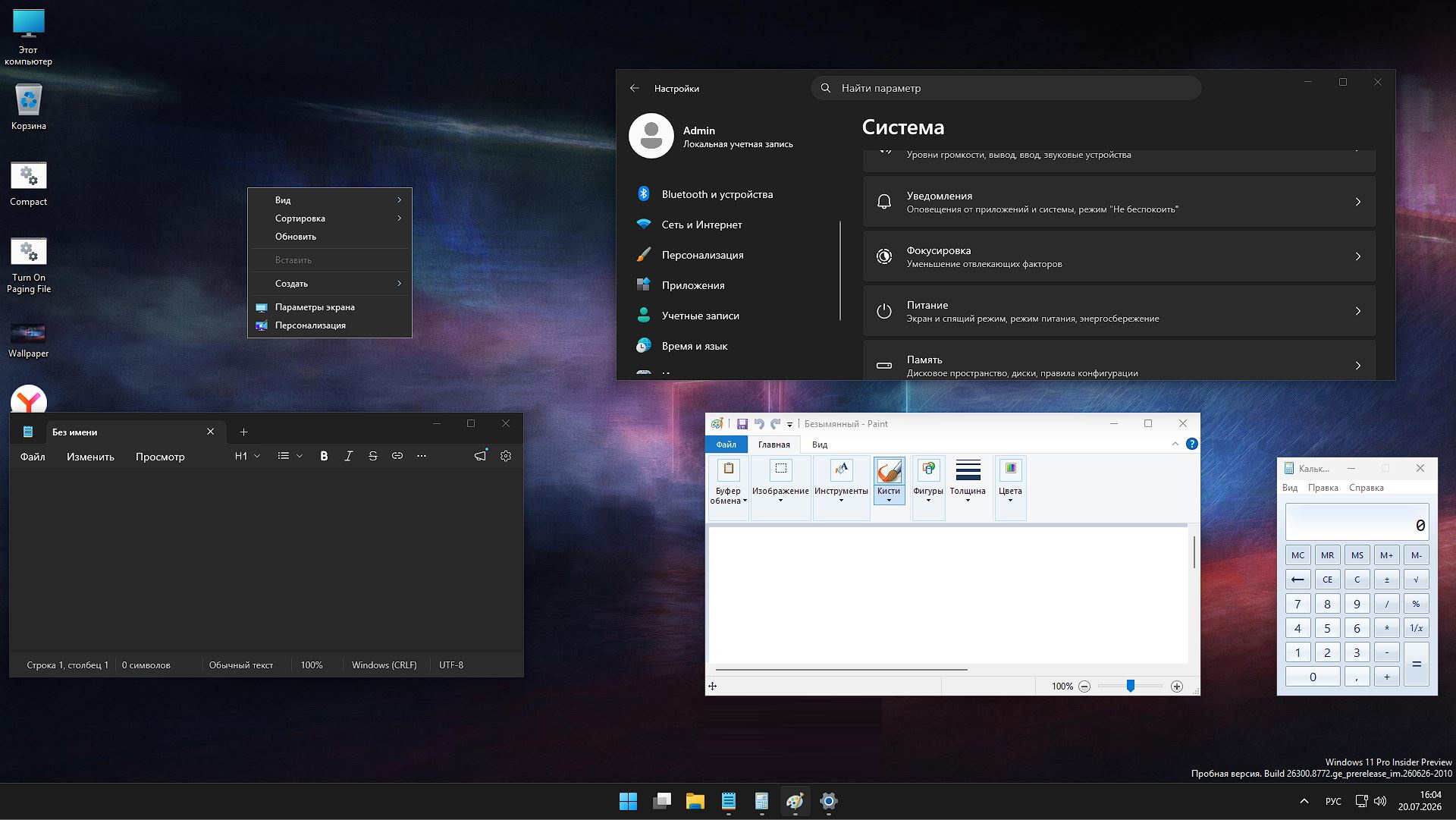Click Найти параметр search field
Screen dimensions: 1456x820
1006,88
